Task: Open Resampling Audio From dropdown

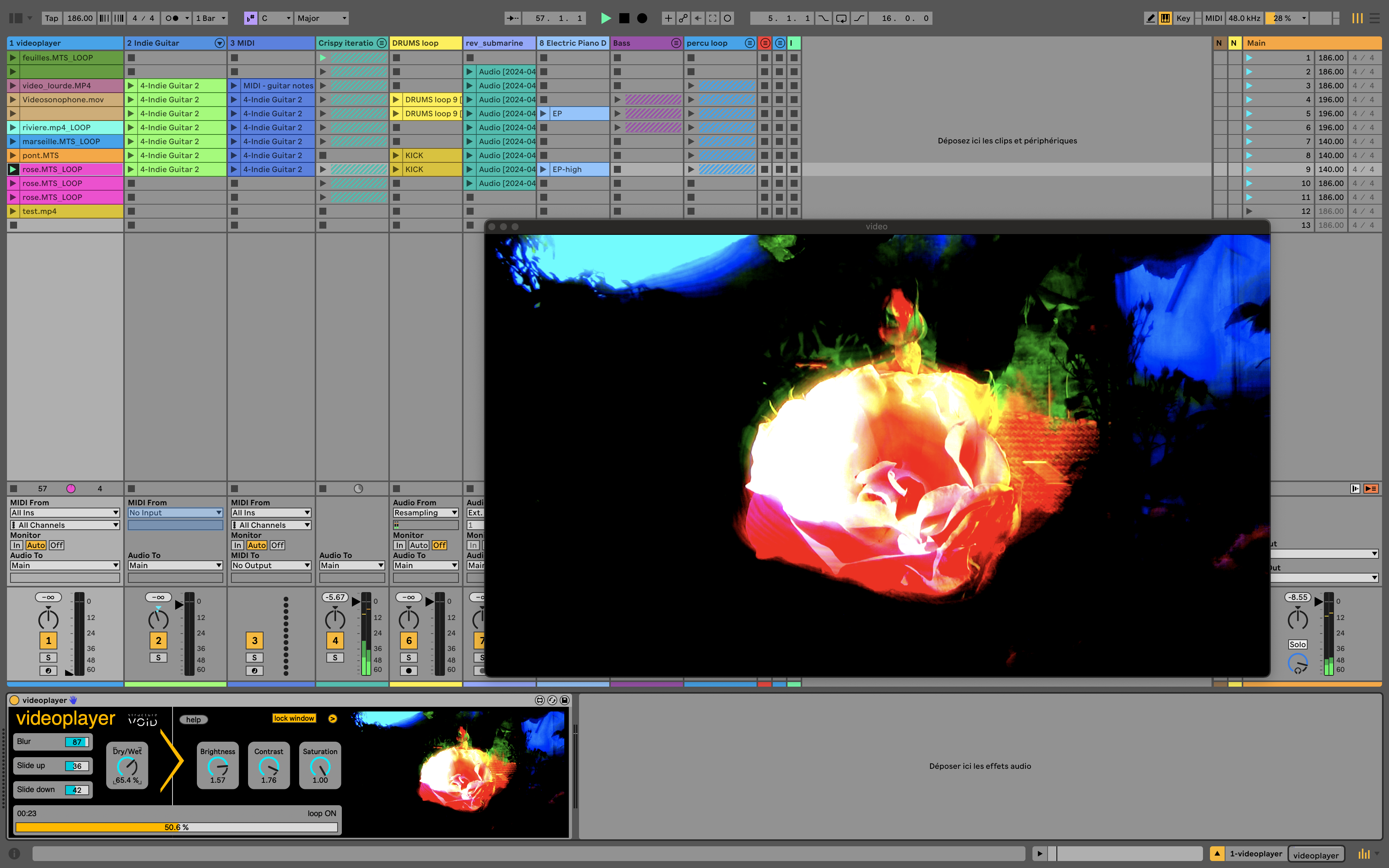Action: (425, 513)
